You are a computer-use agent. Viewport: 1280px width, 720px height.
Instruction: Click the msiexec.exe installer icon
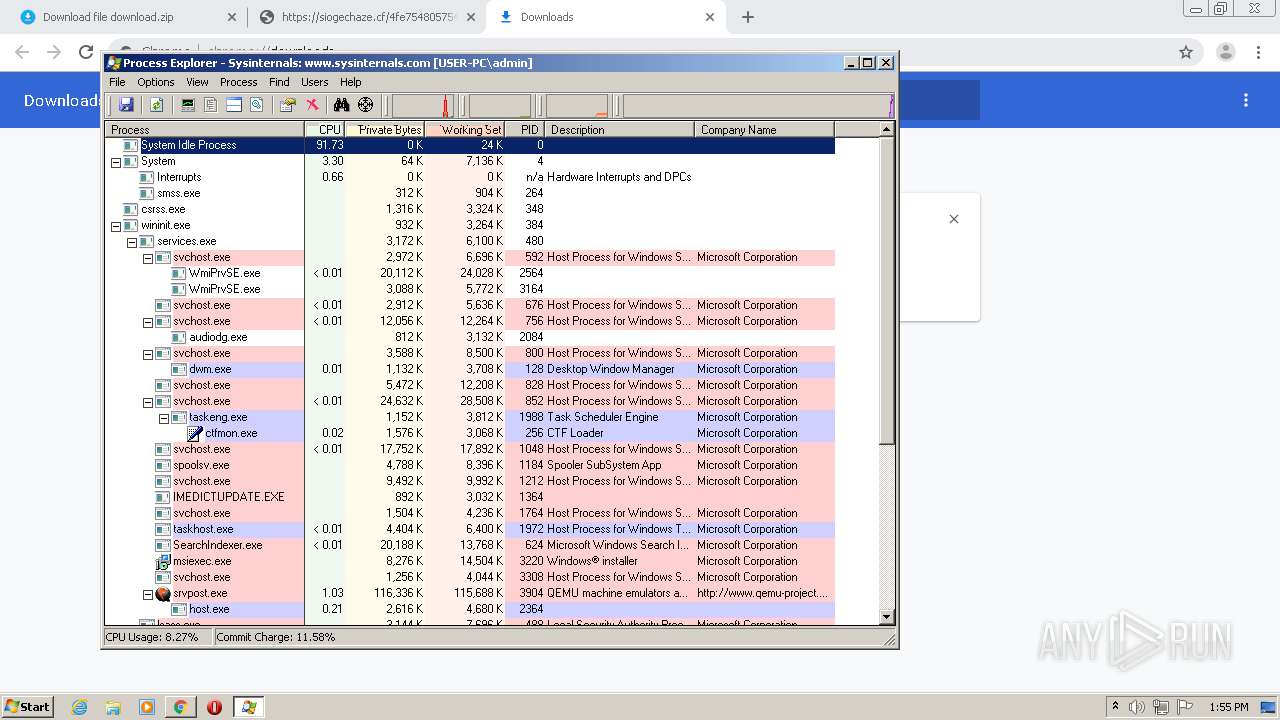tap(163, 561)
